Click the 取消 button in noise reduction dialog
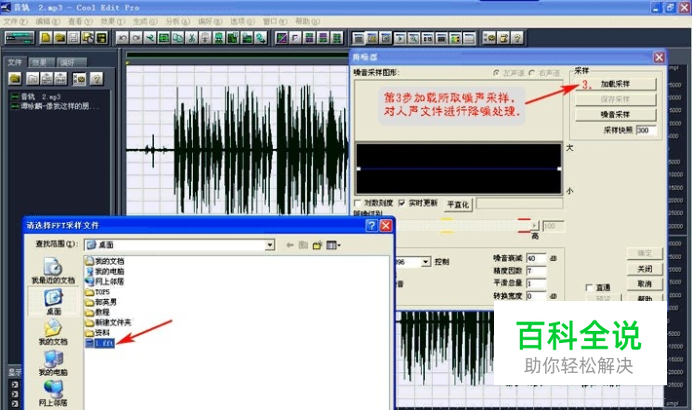Viewport: 692px width, 410px height. pos(645,284)
